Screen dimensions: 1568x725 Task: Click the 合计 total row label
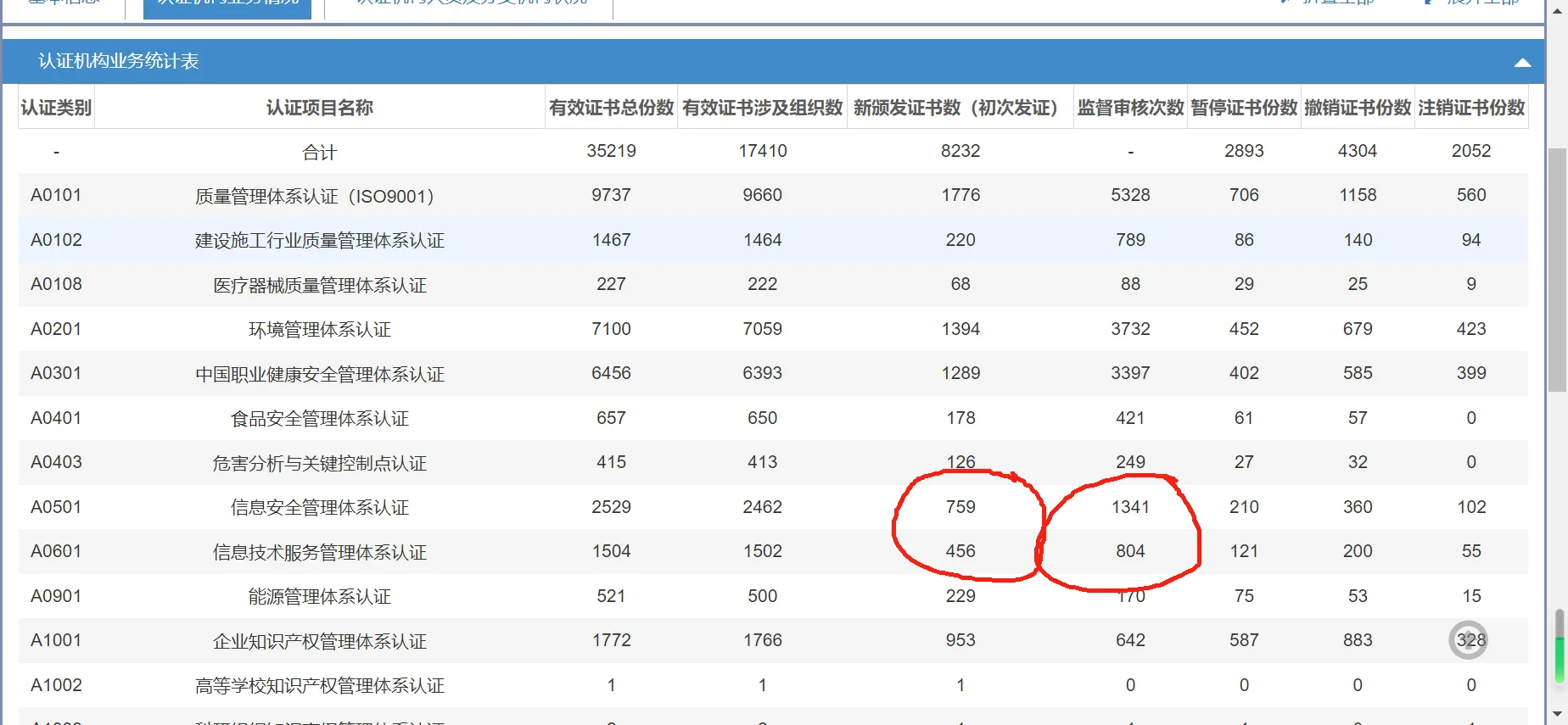tap(319, 152)
